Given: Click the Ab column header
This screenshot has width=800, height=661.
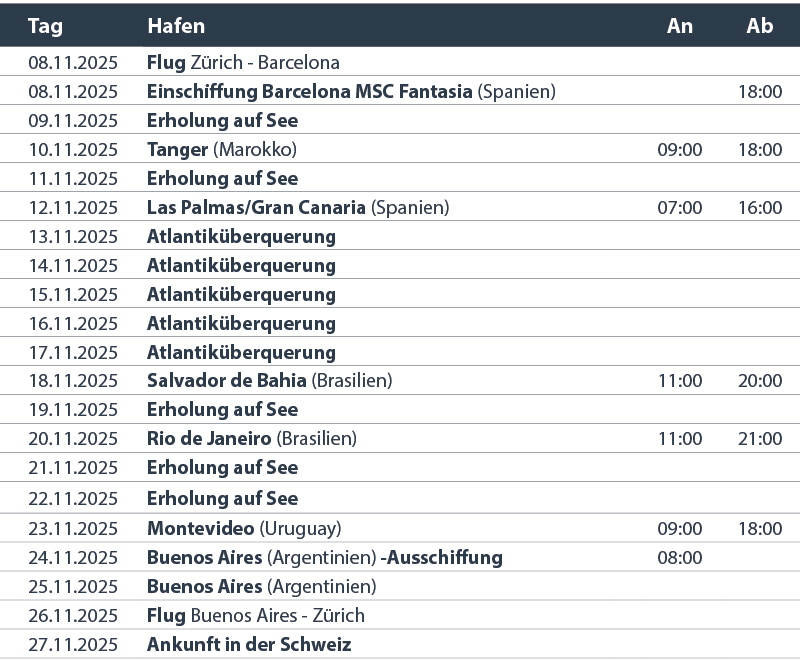Looking at the screenshot, I should pos(760,26).
